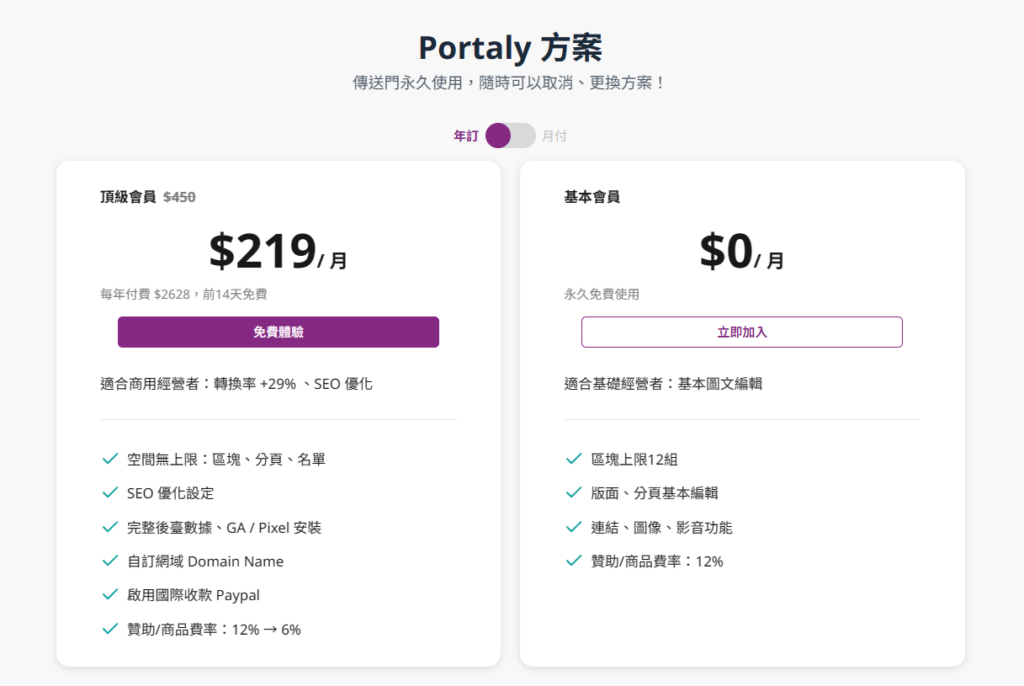Click the struck-through $450 price
Image resolution: width=1024 pixels, height=686 pixels.
pyautogui.click(x=179, y=197)
